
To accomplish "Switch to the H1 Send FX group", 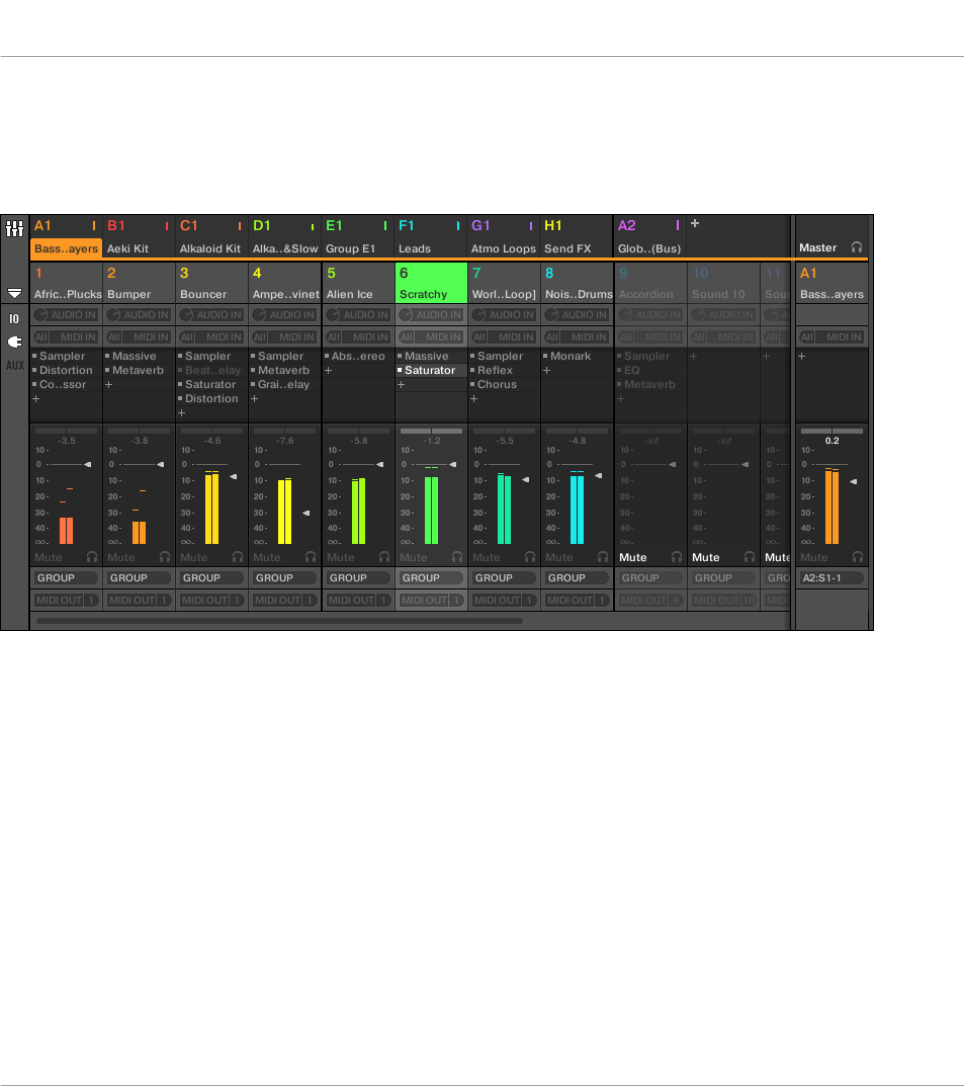I will [x=576, y=237].
